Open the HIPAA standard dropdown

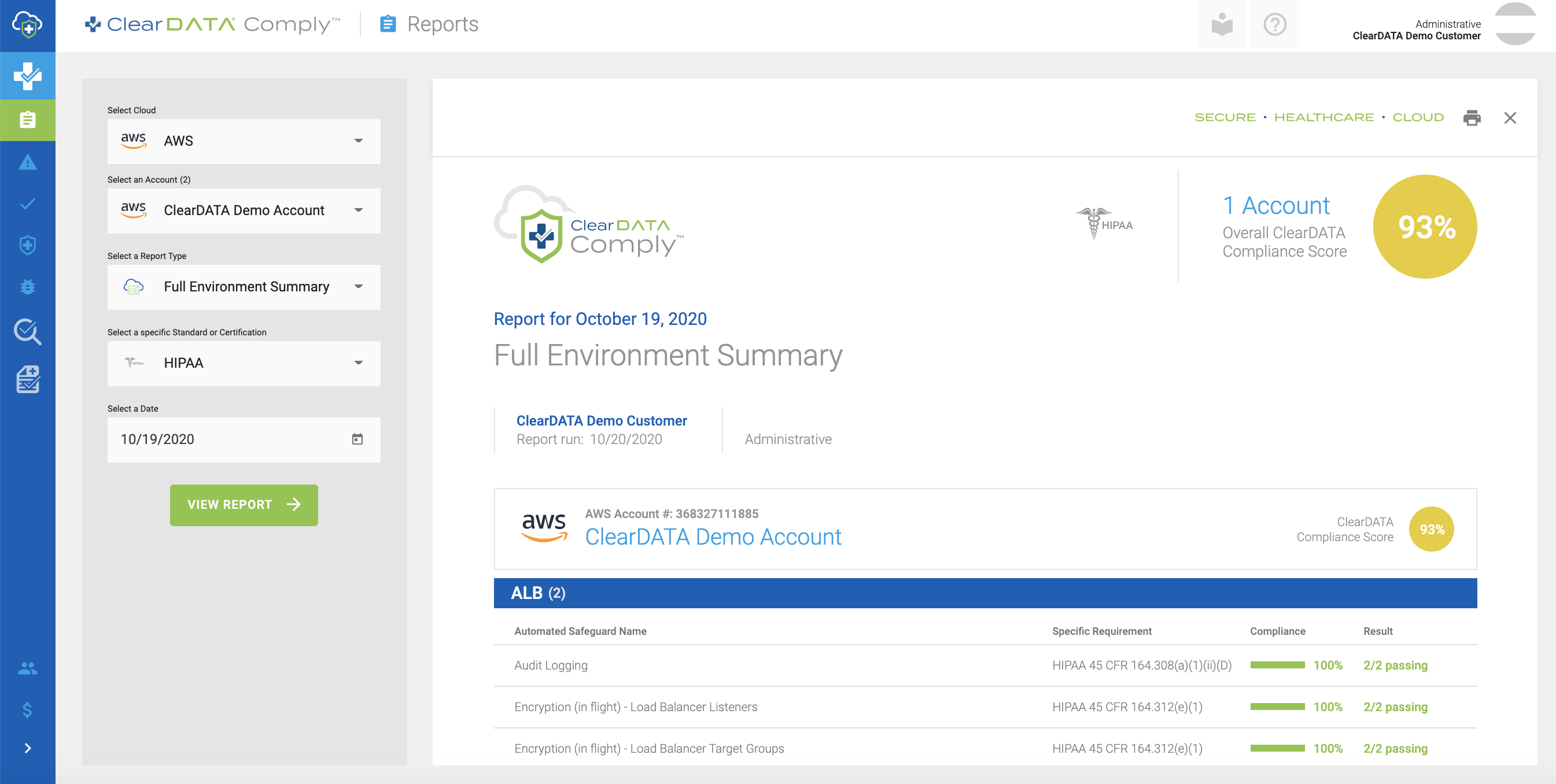click(x=244, y=363)
